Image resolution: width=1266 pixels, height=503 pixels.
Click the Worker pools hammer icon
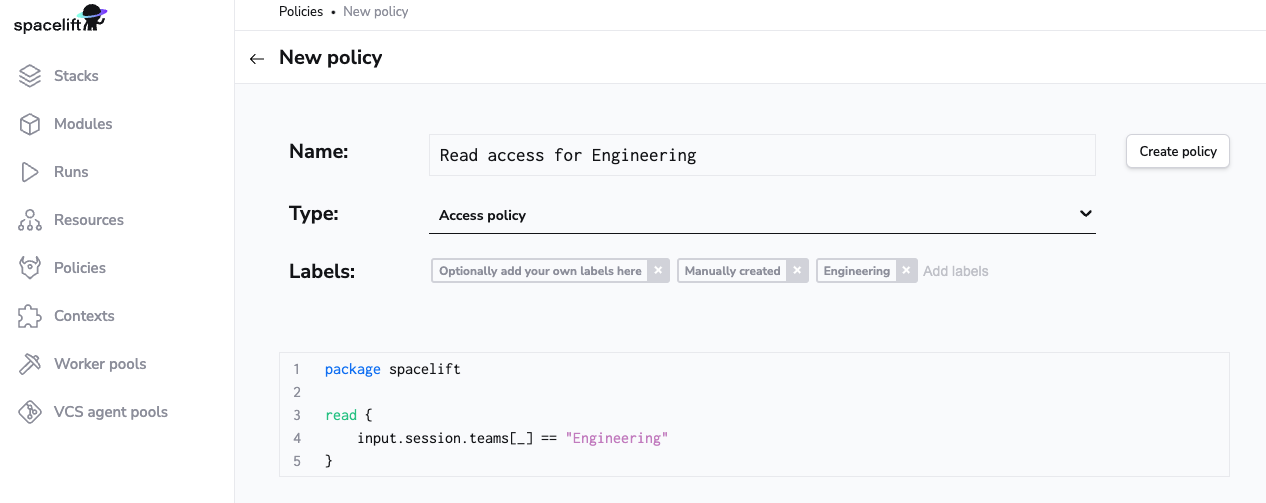[x=30, y=364]
